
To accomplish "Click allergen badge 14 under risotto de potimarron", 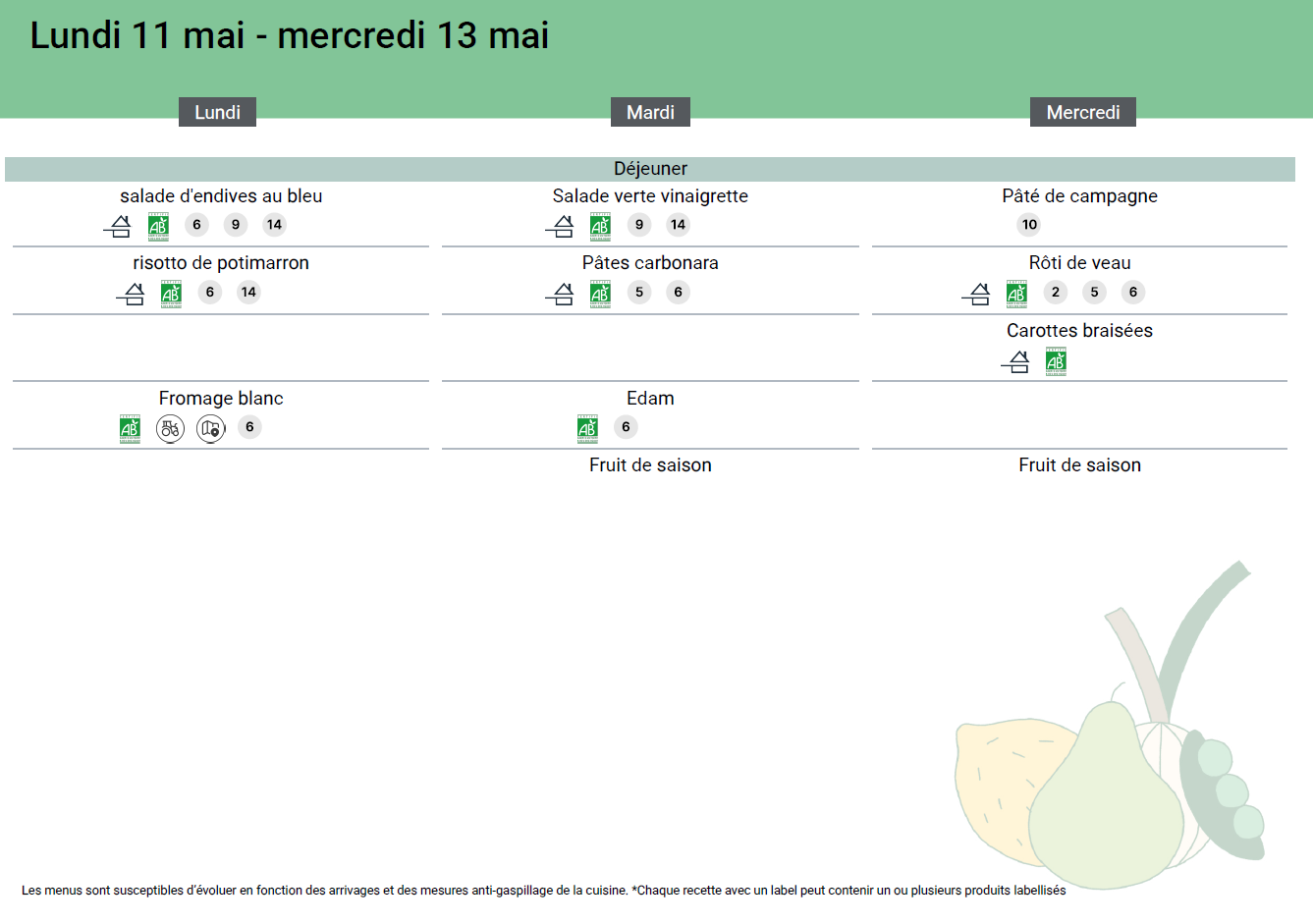I will (248, 292).
